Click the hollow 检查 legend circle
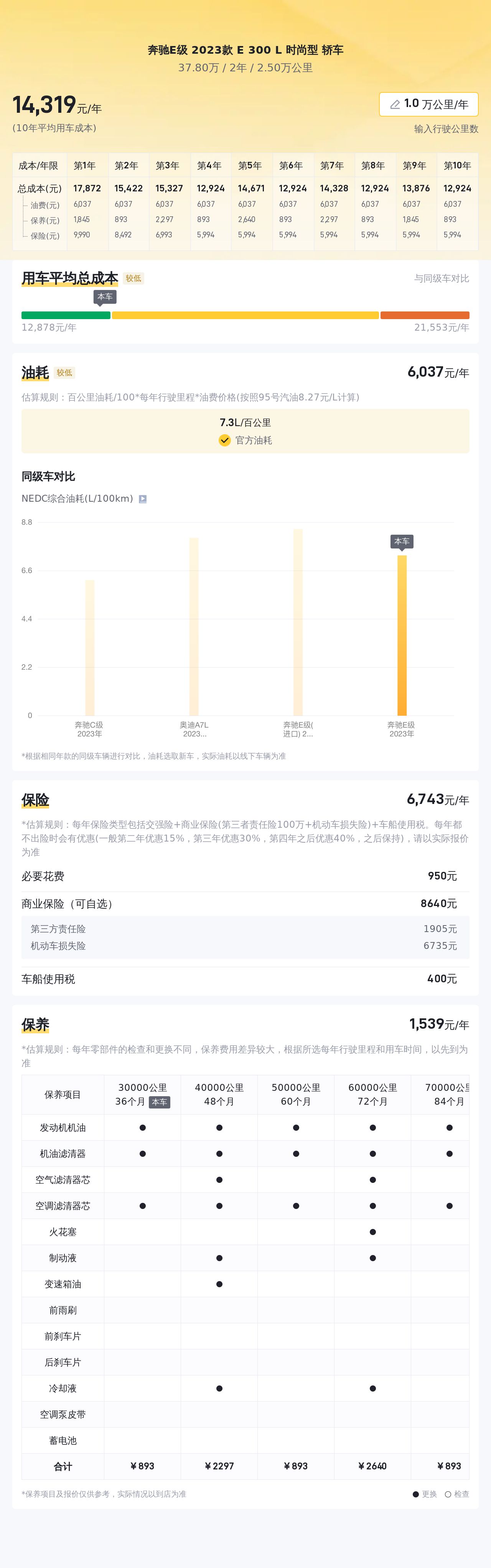 point(448,1494)
